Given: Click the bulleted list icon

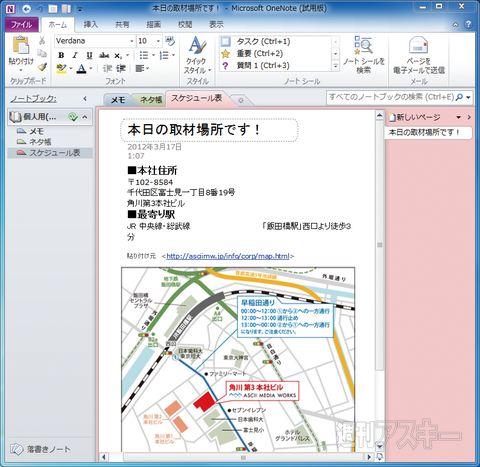Looking at the screenshot, I should (144, 55).
